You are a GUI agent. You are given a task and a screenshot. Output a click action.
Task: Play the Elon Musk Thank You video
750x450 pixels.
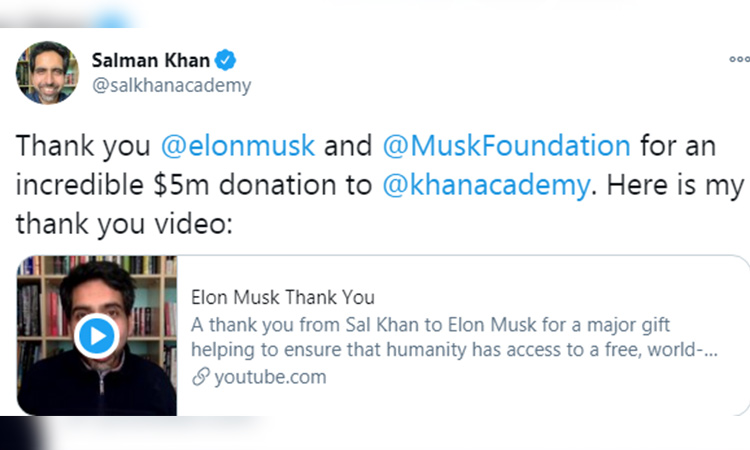click(97, 335)
